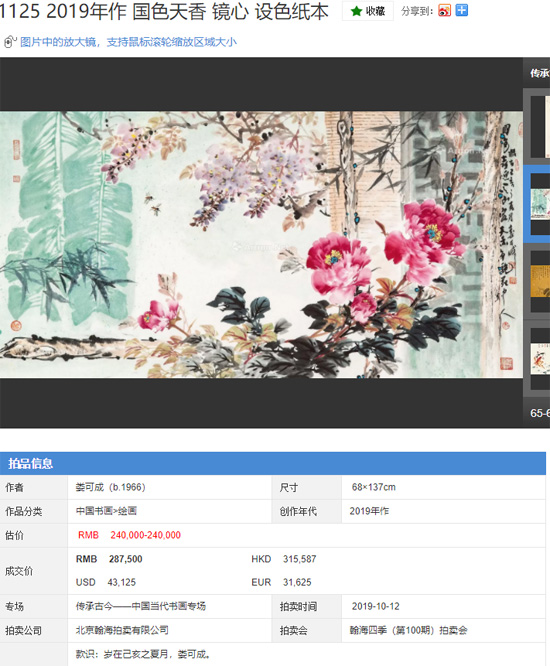Open 传承古今——中国当代书画专场 session link
Viewport: 550px width, 666px height.
tap(141, 606)
